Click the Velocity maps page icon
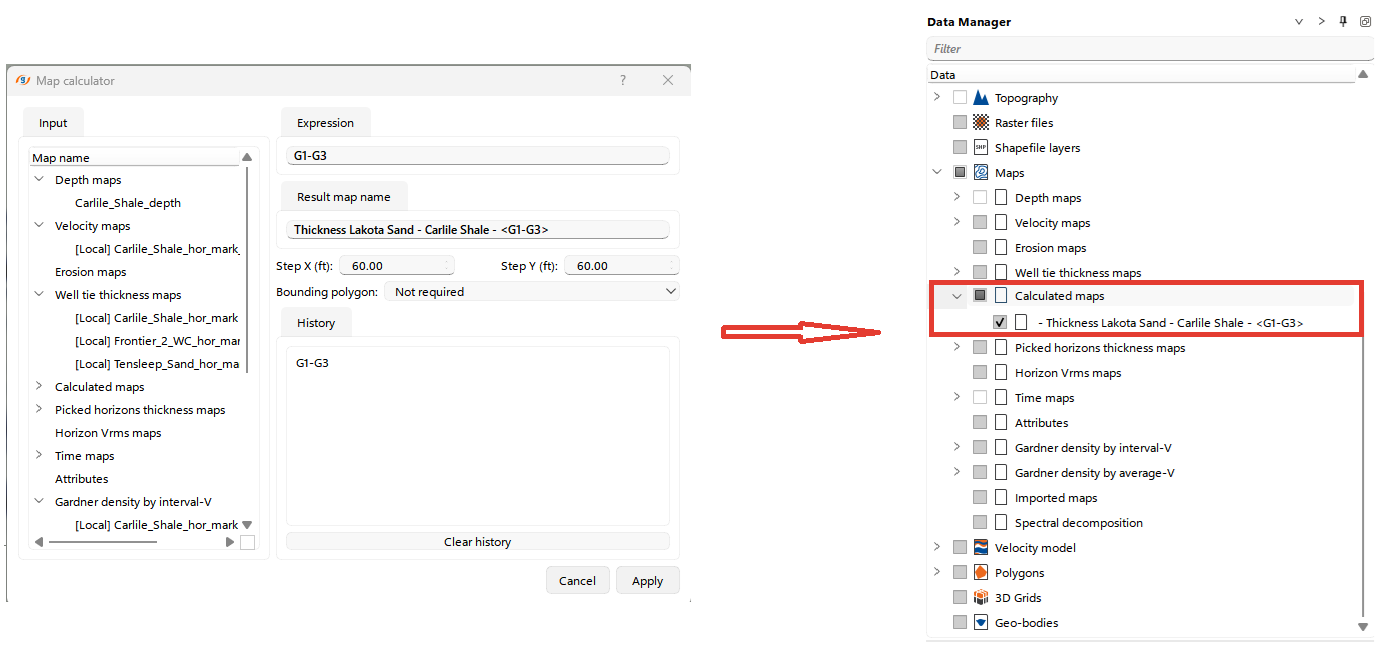 [x=1001, y=223]
